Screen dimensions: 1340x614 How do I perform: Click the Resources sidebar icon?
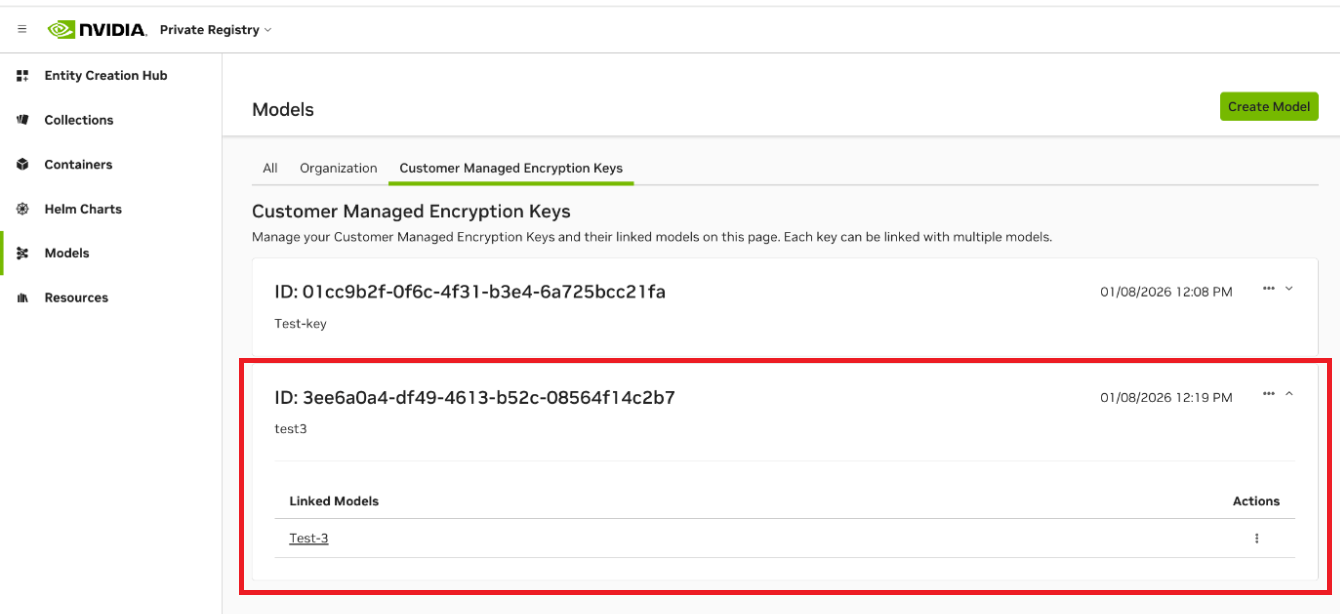(x=23, y=298)
